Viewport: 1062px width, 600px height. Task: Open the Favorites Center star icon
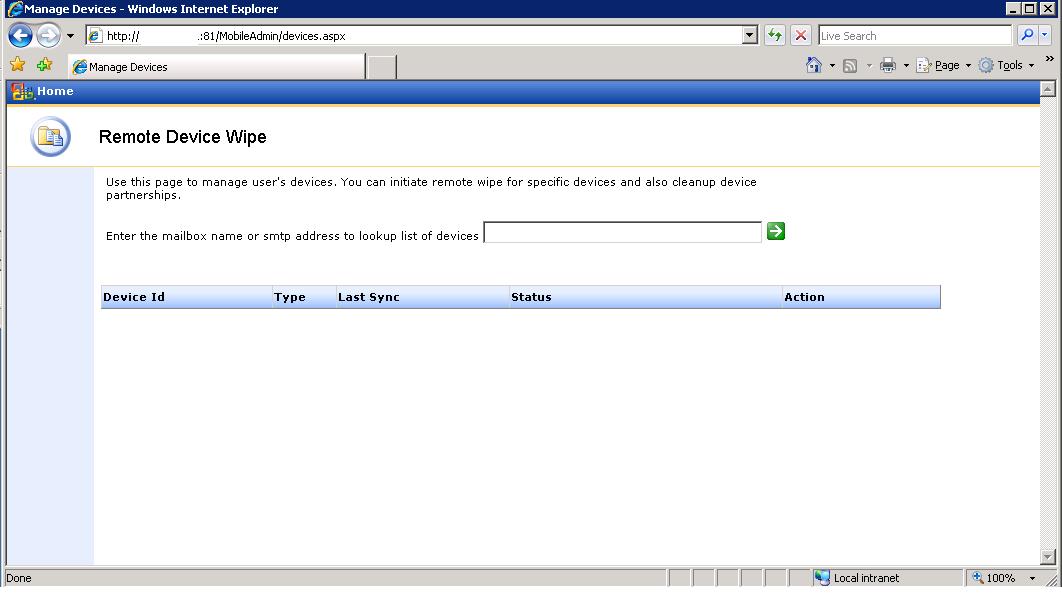tap(18, 65)
